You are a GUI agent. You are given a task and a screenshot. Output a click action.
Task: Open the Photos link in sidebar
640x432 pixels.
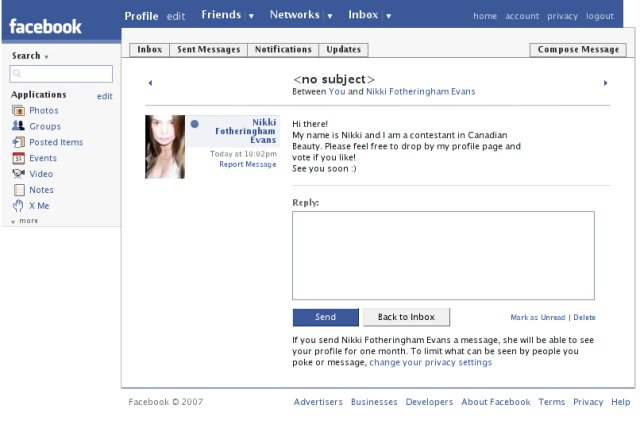(44, 111)
